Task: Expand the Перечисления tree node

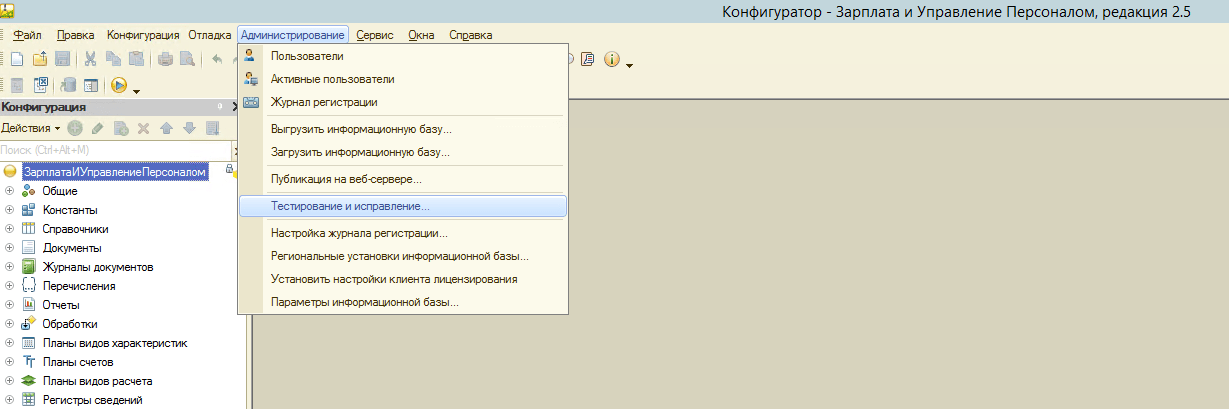Action: tap(9, 286)
